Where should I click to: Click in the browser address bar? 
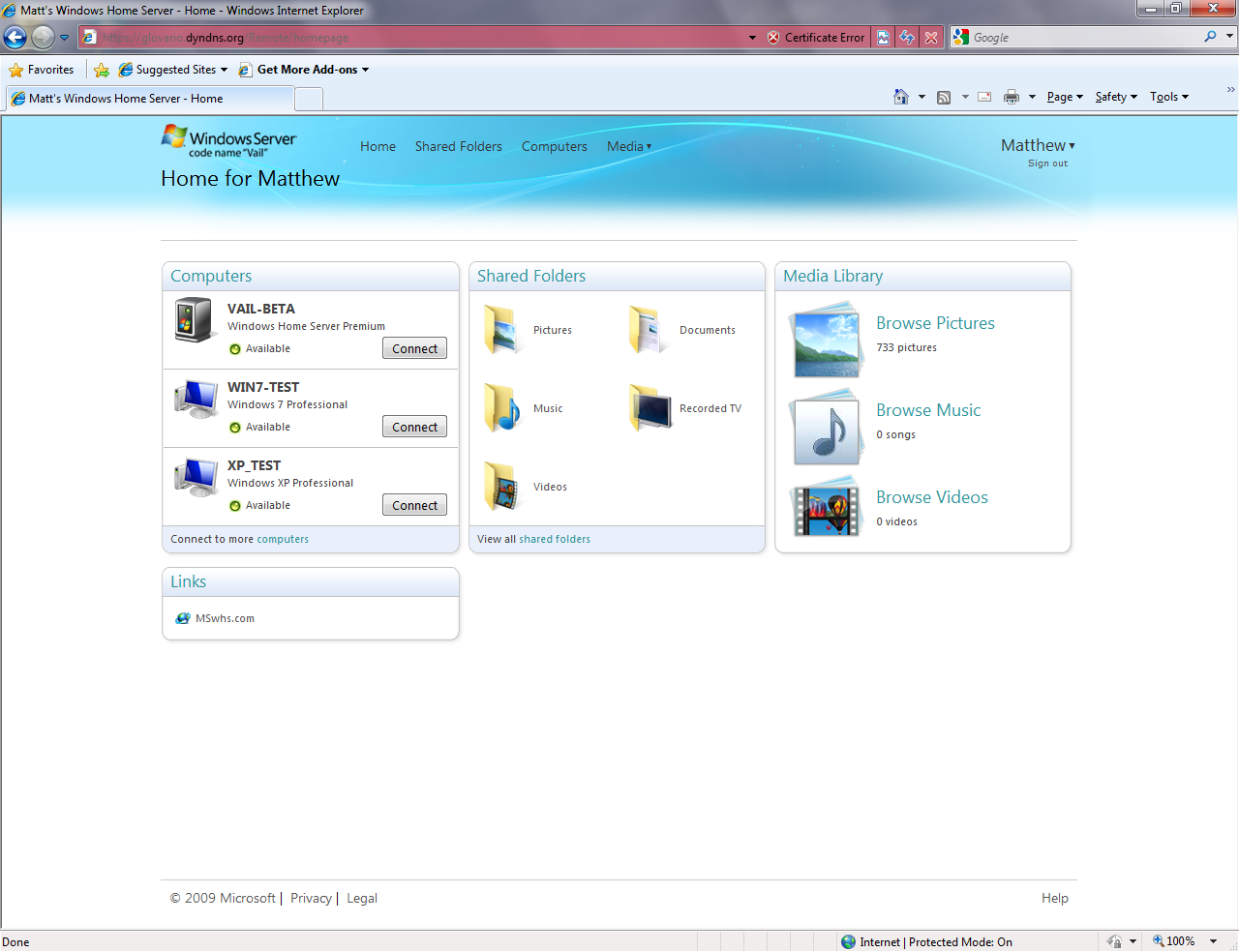pyautogui.click(x=416, y=38)
